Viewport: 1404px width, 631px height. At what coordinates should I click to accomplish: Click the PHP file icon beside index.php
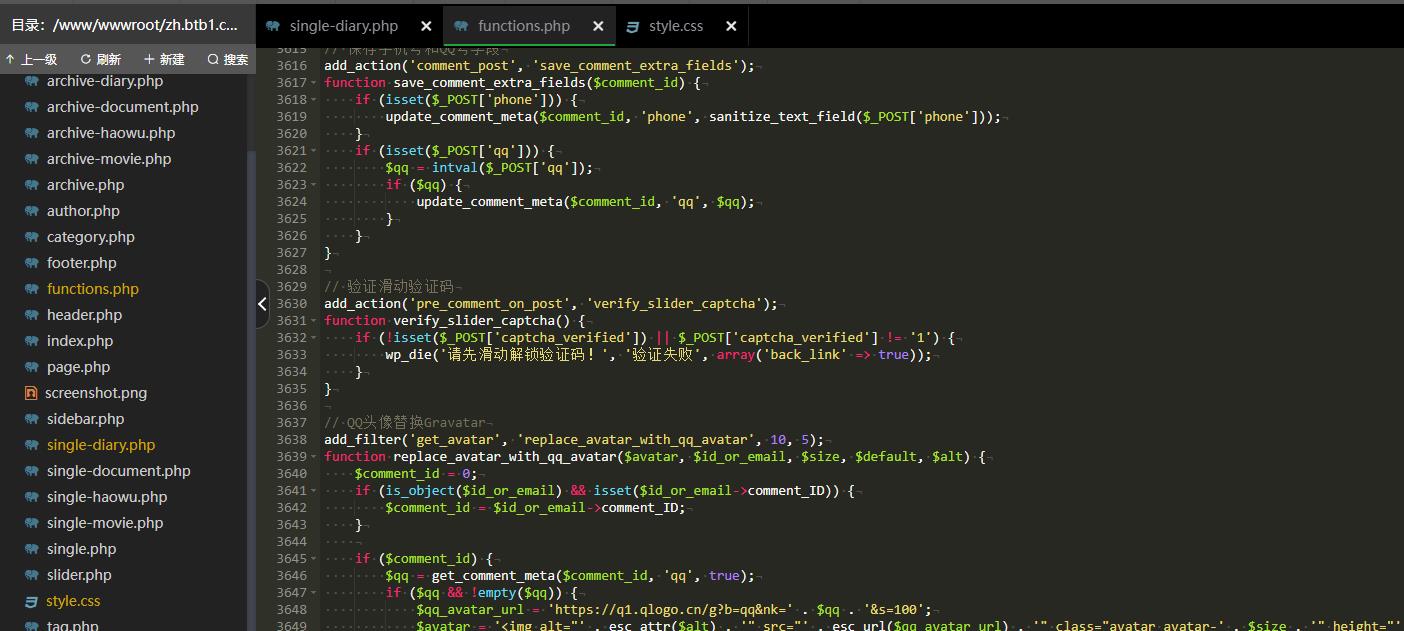31,341
